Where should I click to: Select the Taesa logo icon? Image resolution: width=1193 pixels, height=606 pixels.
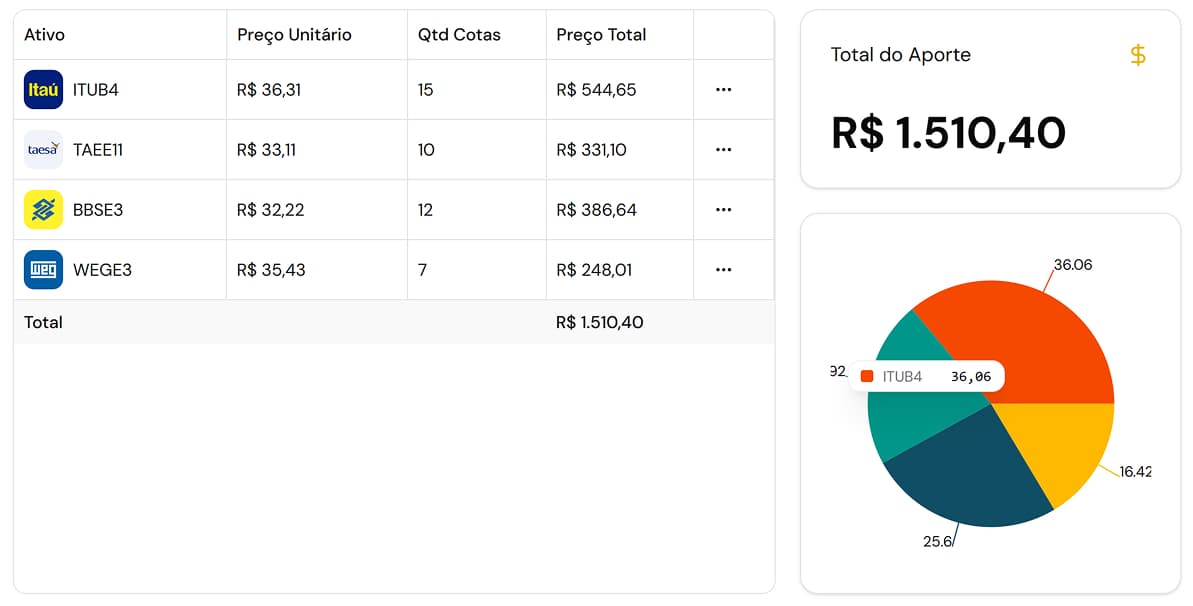(42, 149)
